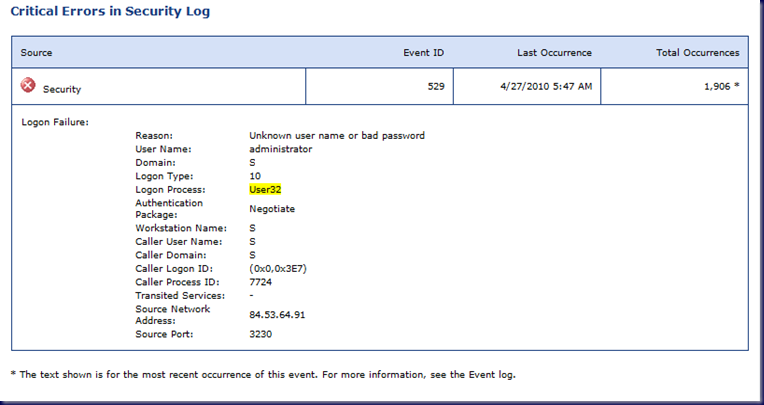The height and width of the screenshot is (405, 764).
Task: Click the 'User Name:' field label
Action: click(163, 149)
